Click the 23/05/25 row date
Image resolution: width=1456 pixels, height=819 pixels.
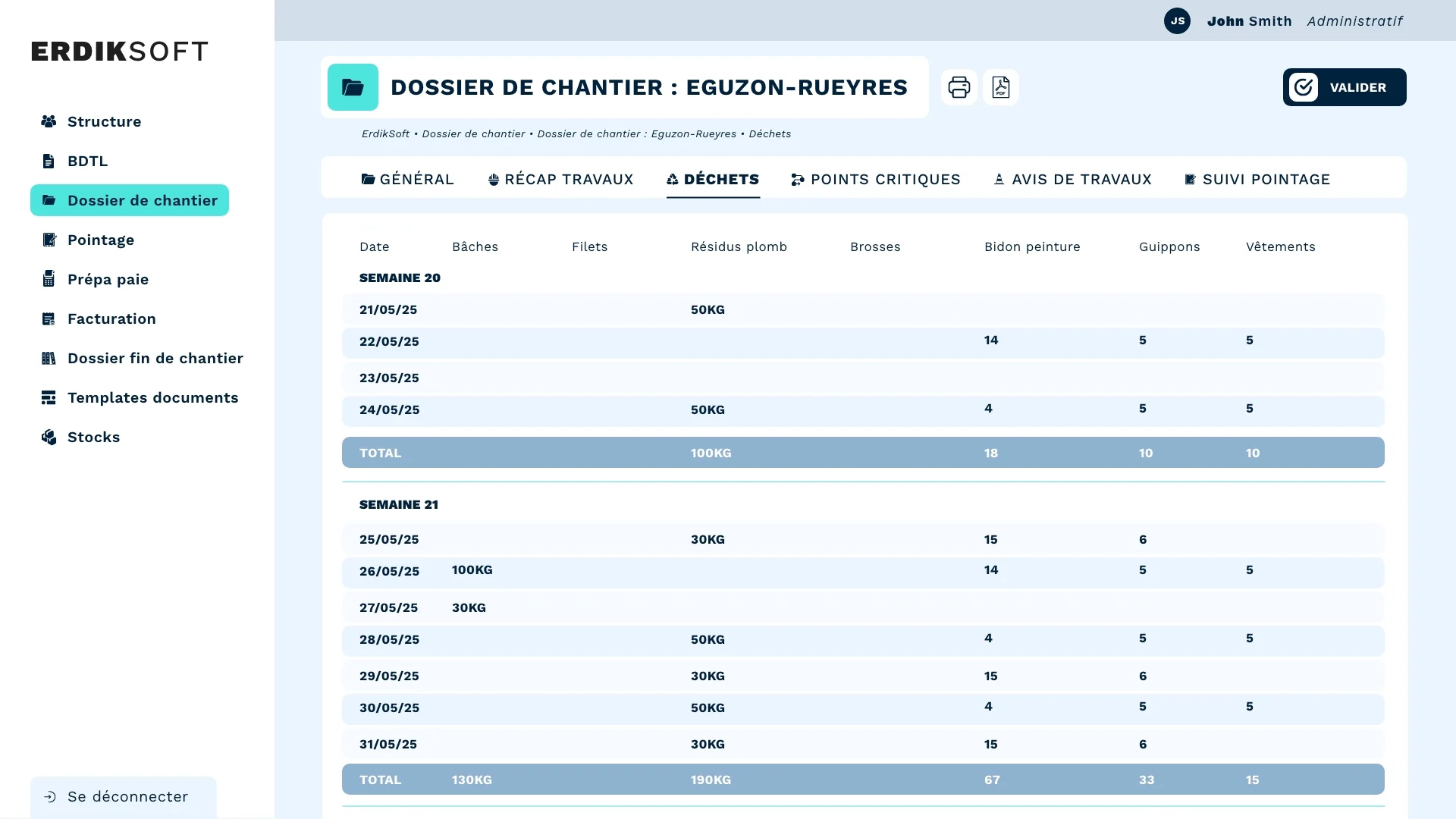[x=389, y=378]
